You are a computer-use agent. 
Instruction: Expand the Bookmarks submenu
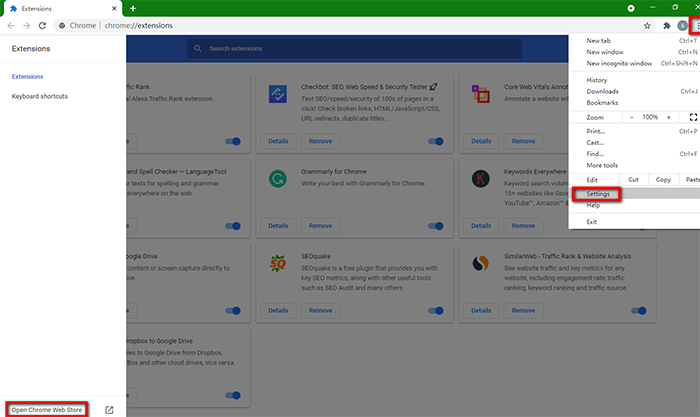tap(602, 102)
